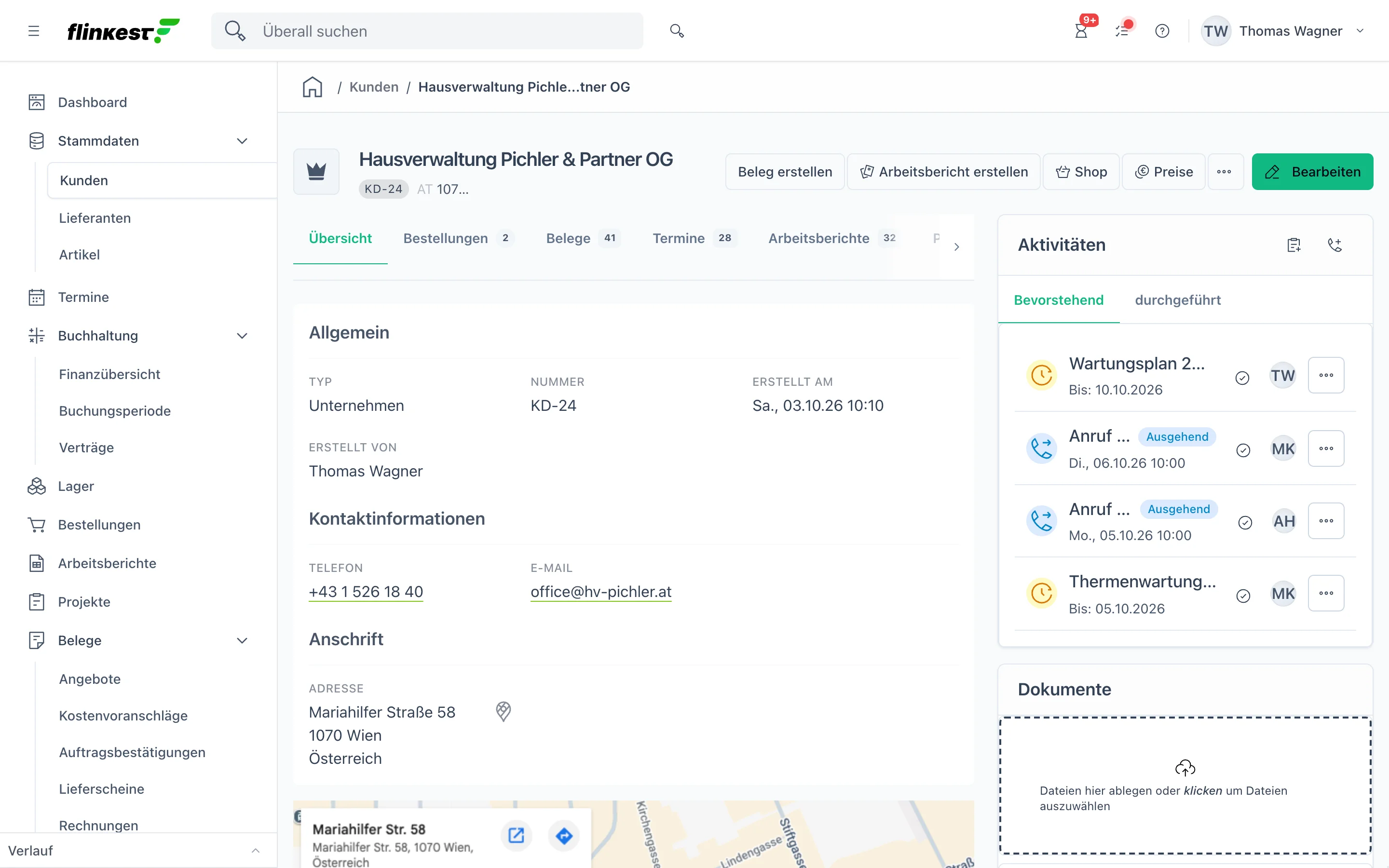
Task: Switch to the Belege tab
Action: (583, 238)
